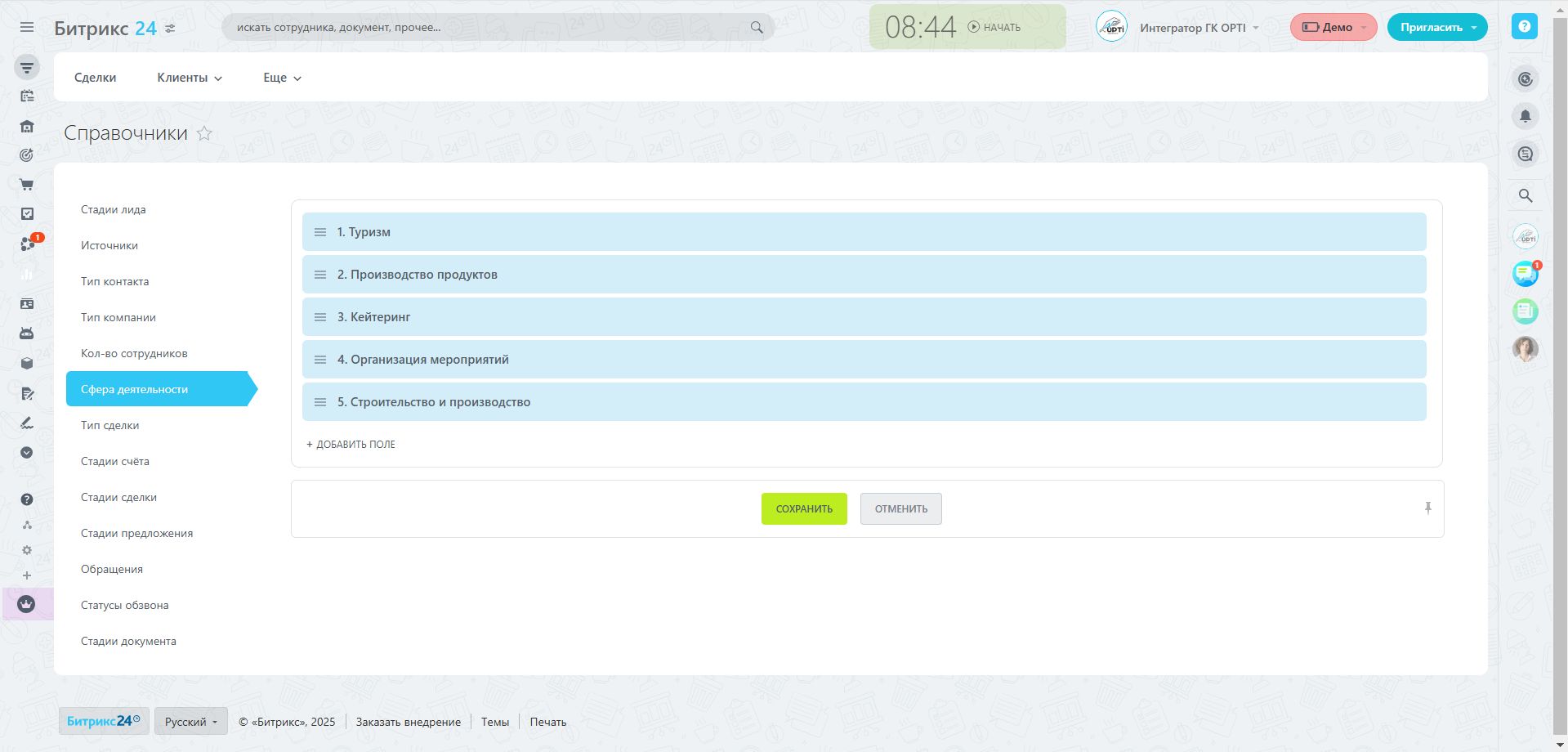1568x752 pixels.
Task: Select Стадии сделки directory
Action: pos(118,498)
